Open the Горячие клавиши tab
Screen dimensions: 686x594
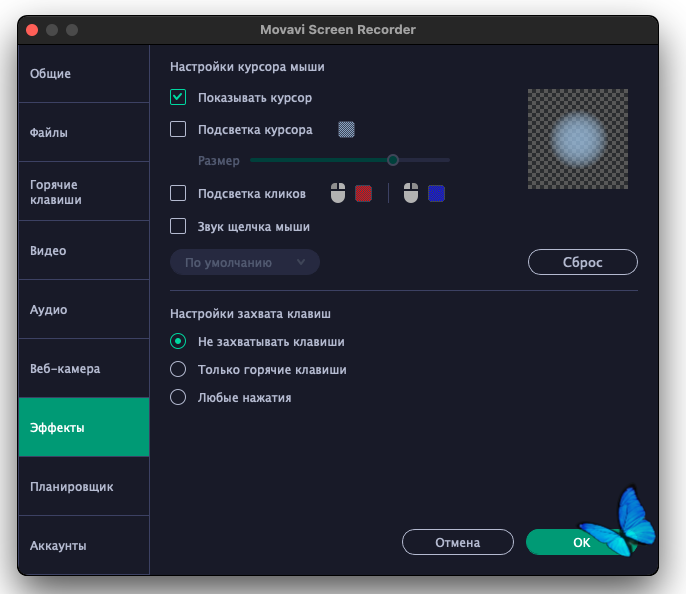pyautogui.click(x=84, y=192)
